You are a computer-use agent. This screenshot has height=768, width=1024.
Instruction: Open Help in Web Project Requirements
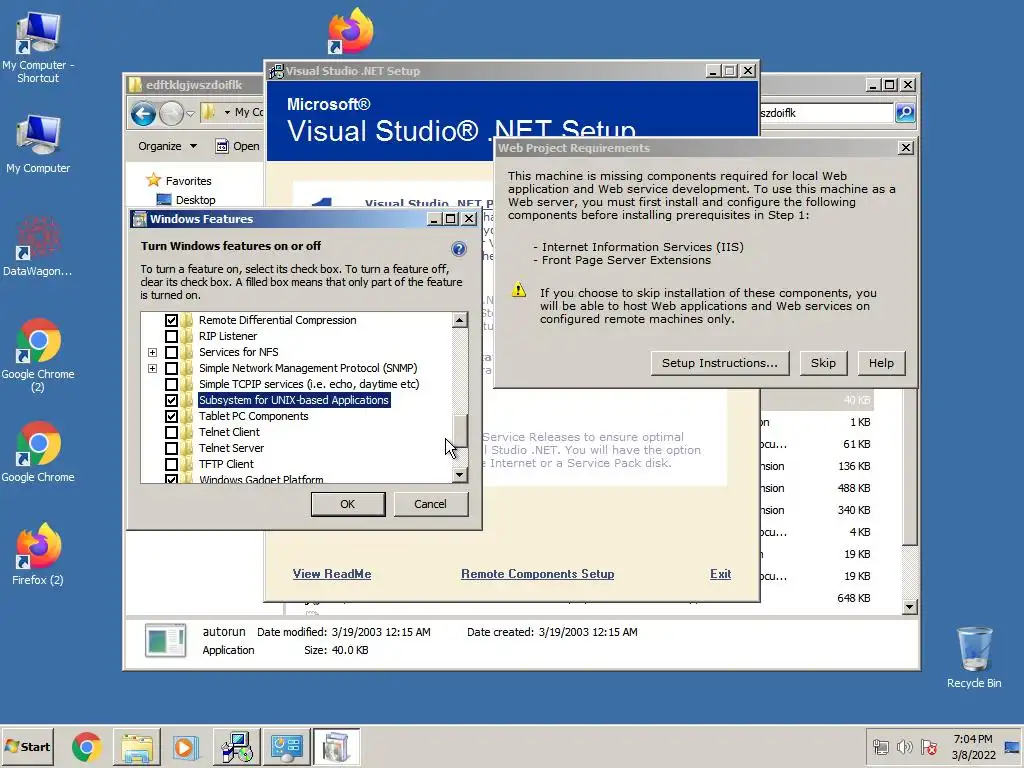[881, 363]
